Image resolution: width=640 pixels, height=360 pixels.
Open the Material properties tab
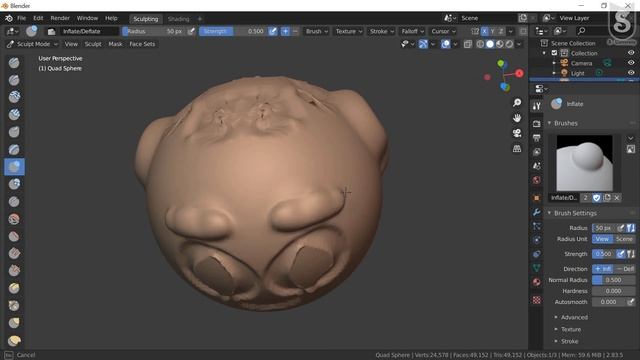point(537,282)
